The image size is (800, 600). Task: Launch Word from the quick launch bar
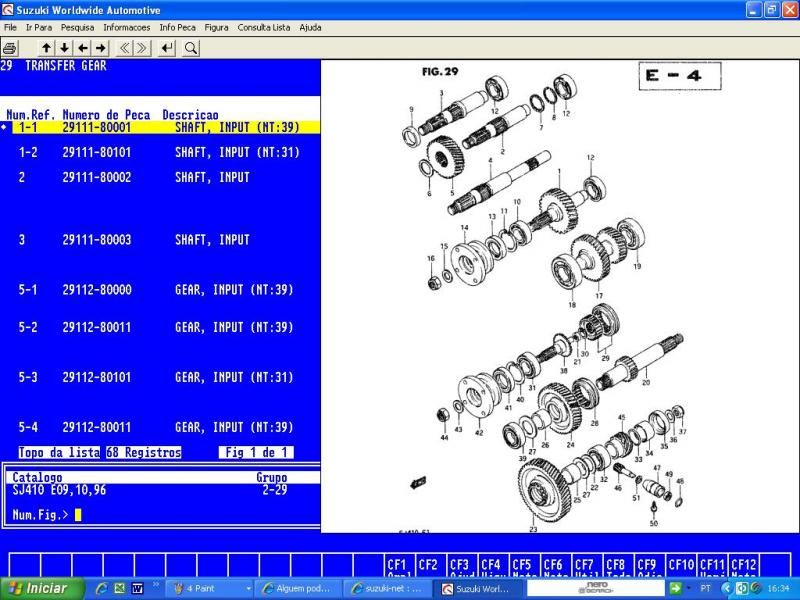[x=137, y=588]
